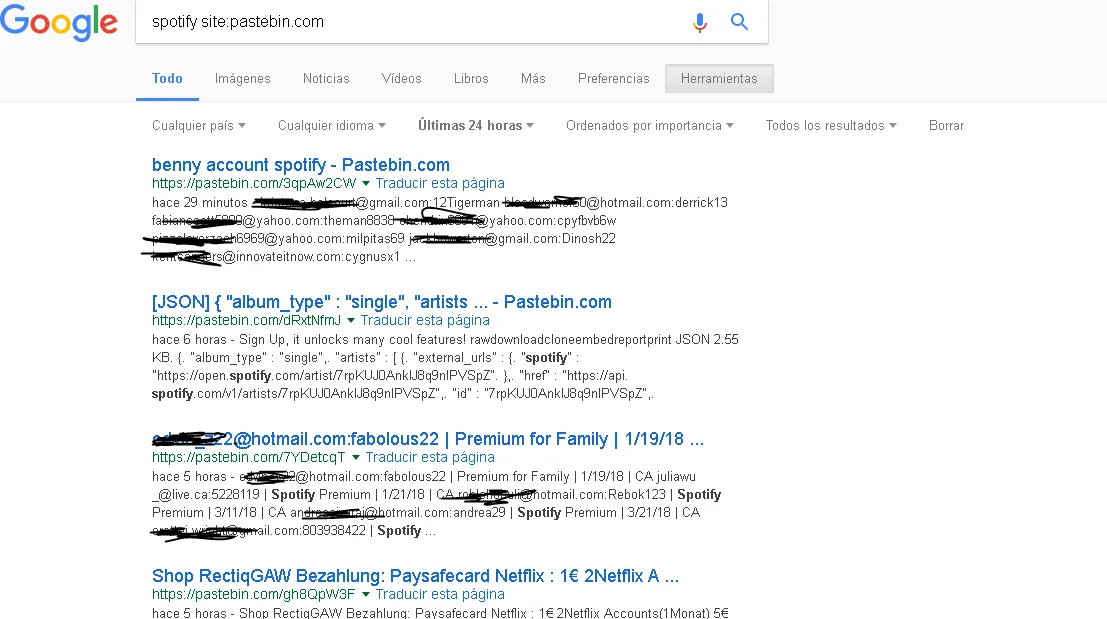The height and width of the screenshot is (619, 1107).
Task: Open Ordenados por importancia dropdown
Action: tap(650, 125)
